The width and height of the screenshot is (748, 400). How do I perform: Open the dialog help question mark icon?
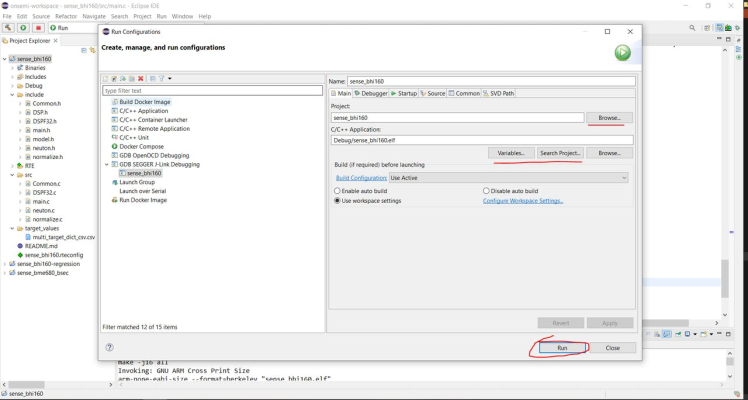coord(110,347)
